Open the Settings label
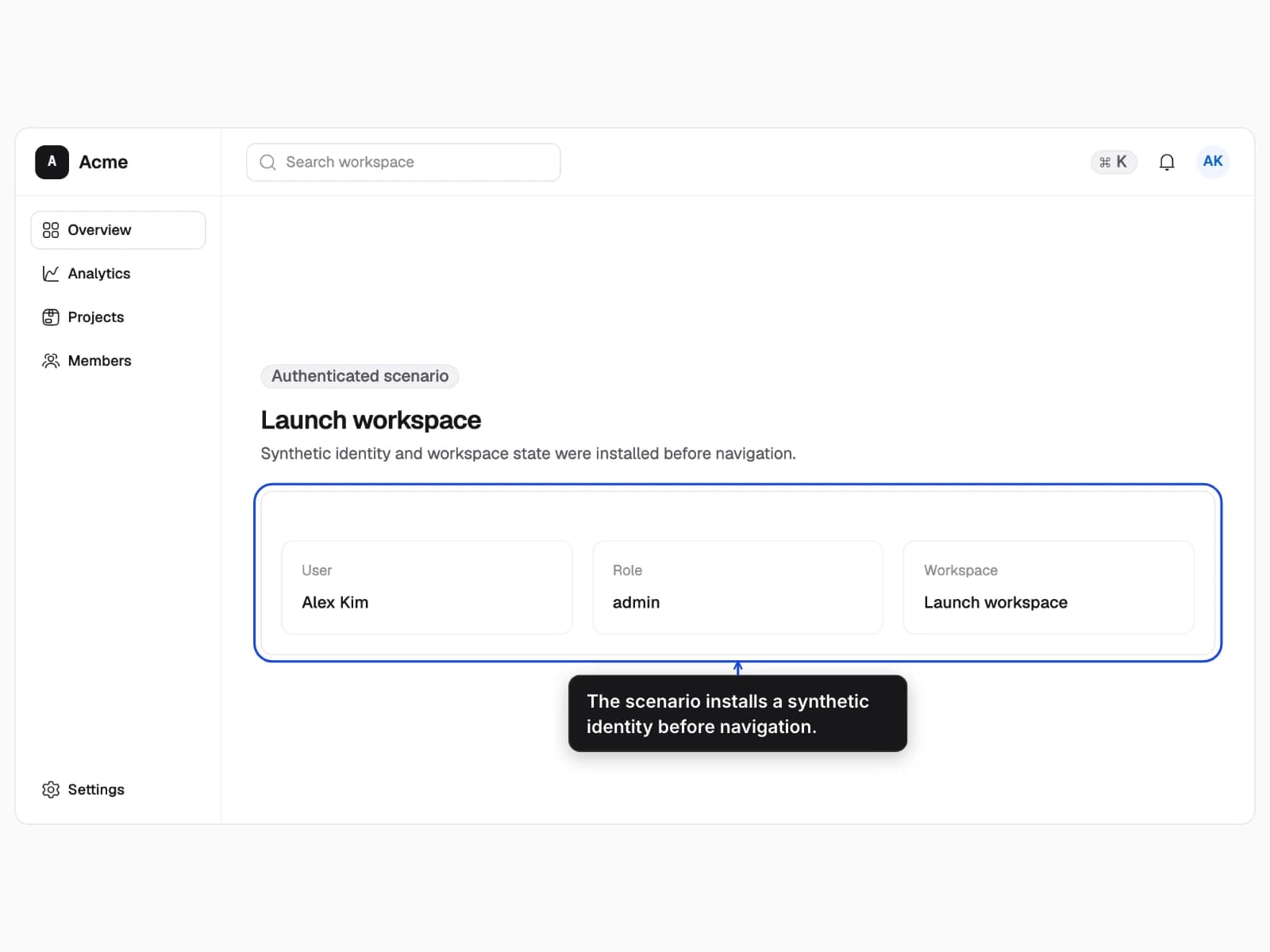The width and height of the screenshot is (1270, 952). 96,789
